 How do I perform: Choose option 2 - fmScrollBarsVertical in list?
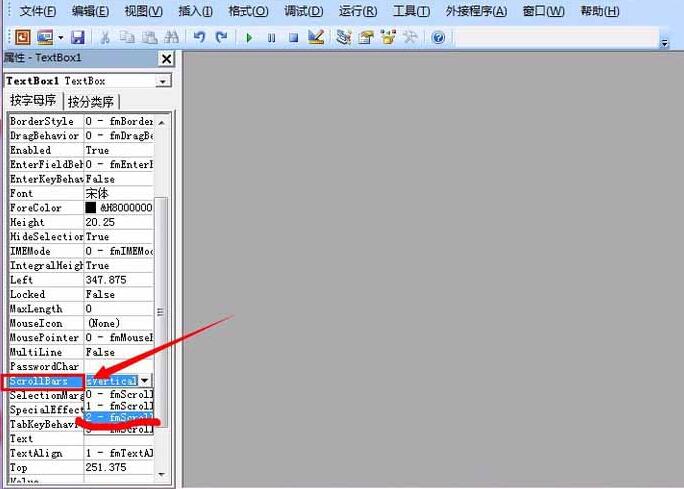point(119,417)
